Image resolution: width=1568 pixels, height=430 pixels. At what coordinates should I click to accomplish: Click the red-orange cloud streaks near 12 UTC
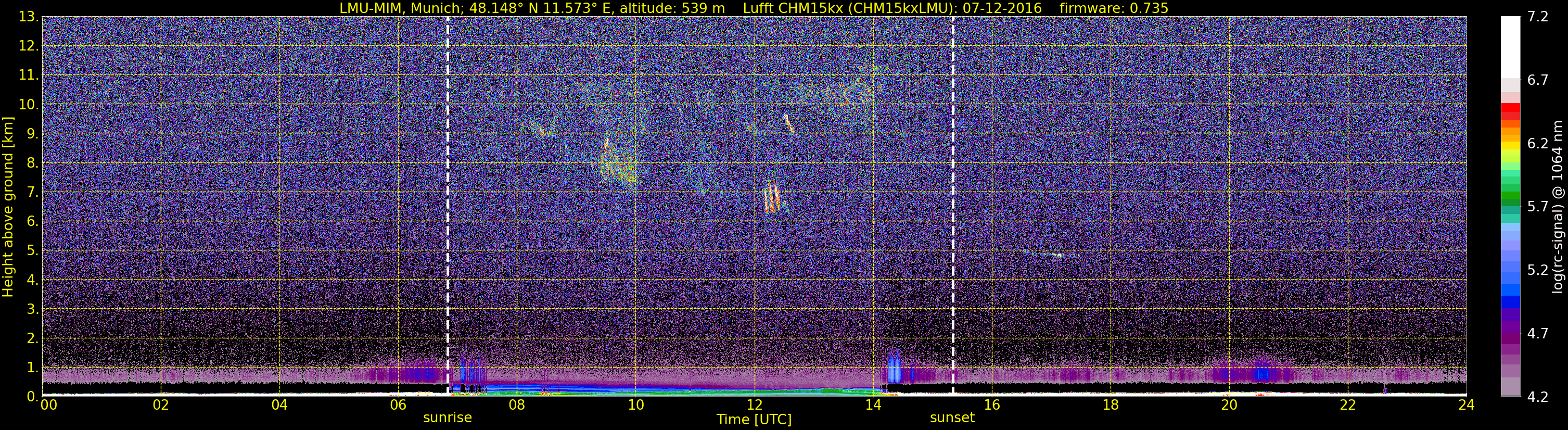(x=772, y=197)
